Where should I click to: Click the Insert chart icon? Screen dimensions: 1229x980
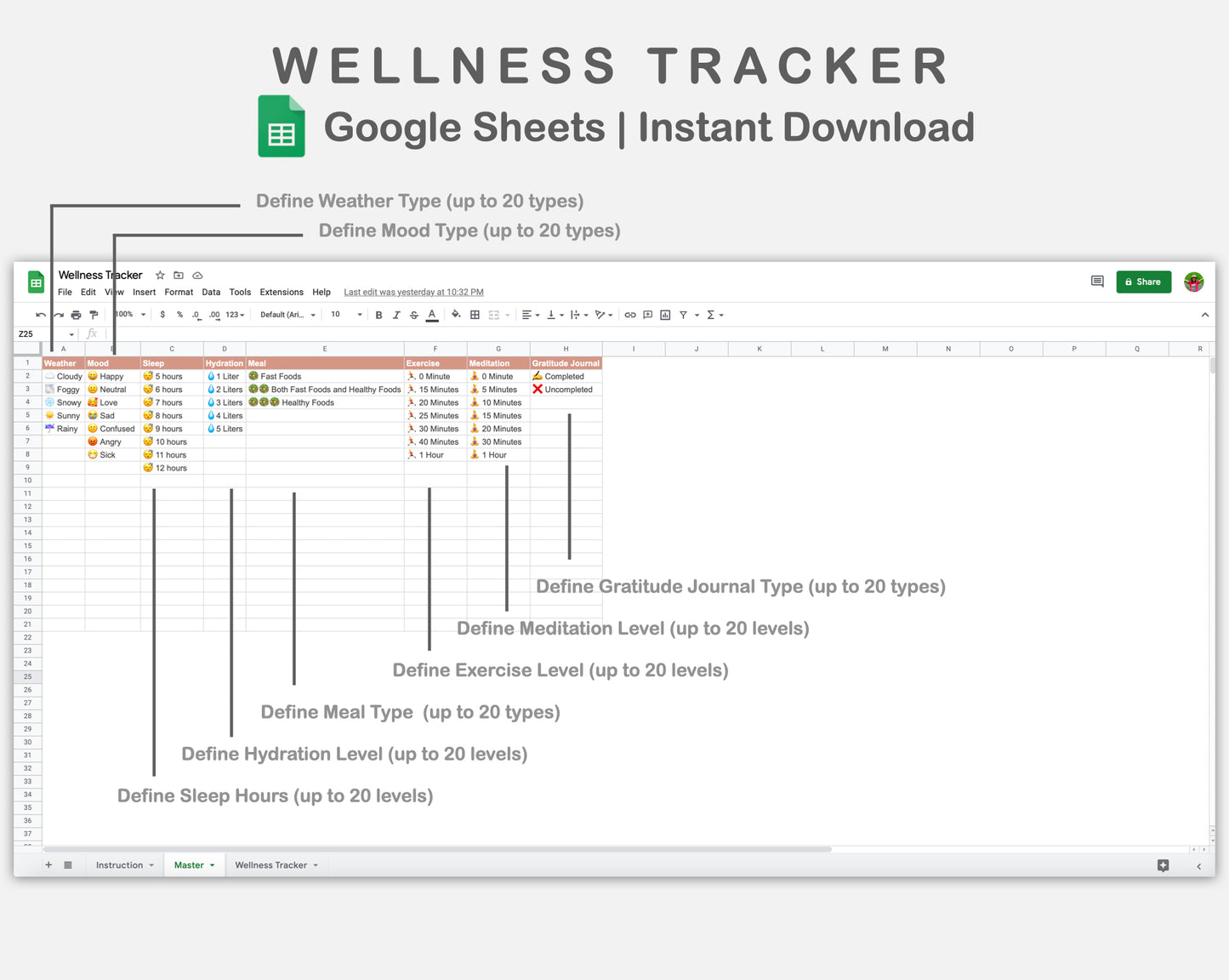(665, 314)
